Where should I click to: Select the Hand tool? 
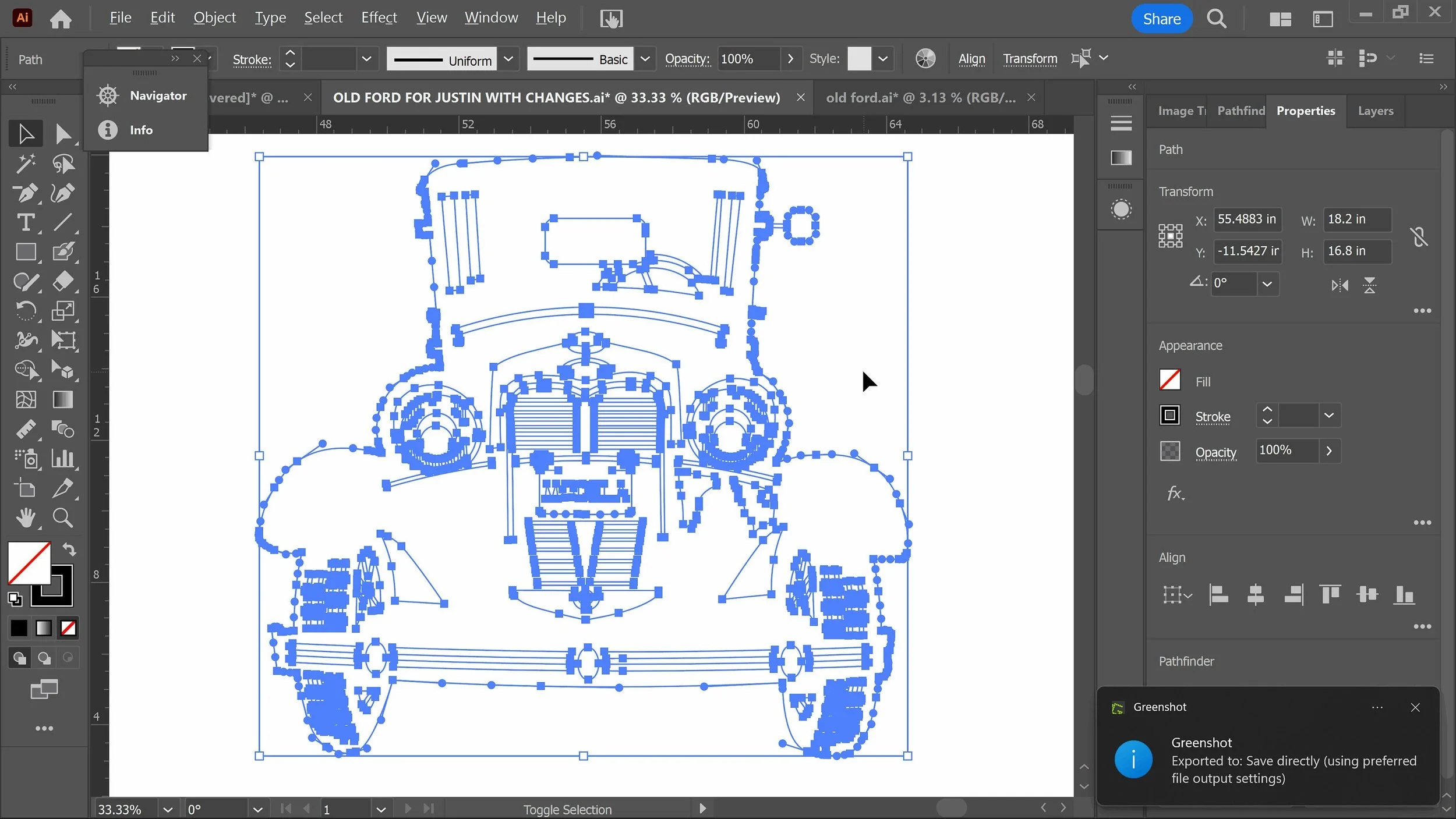point(25,517)
